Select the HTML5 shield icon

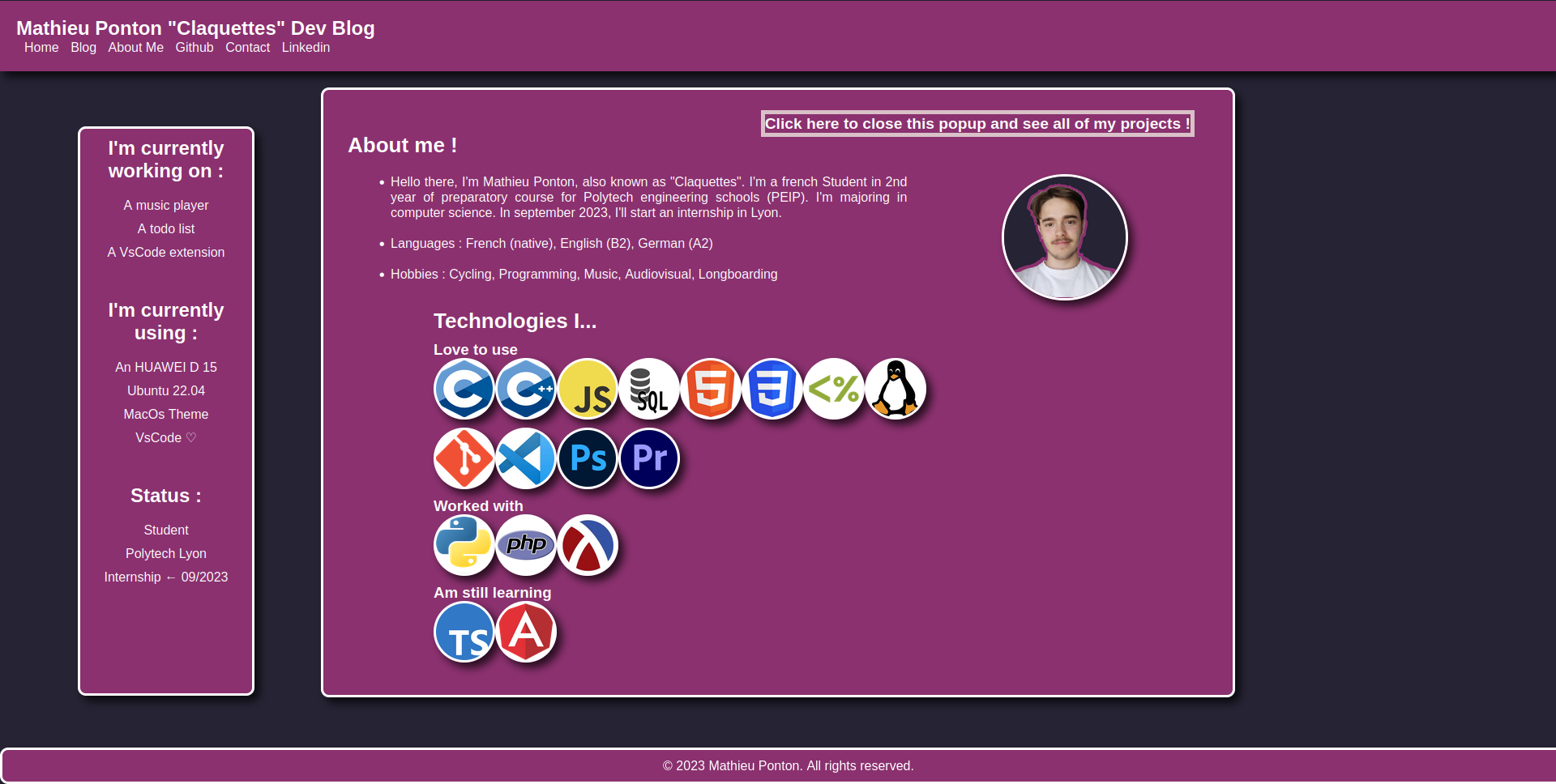pyautogui.click(x=711, y=389)
